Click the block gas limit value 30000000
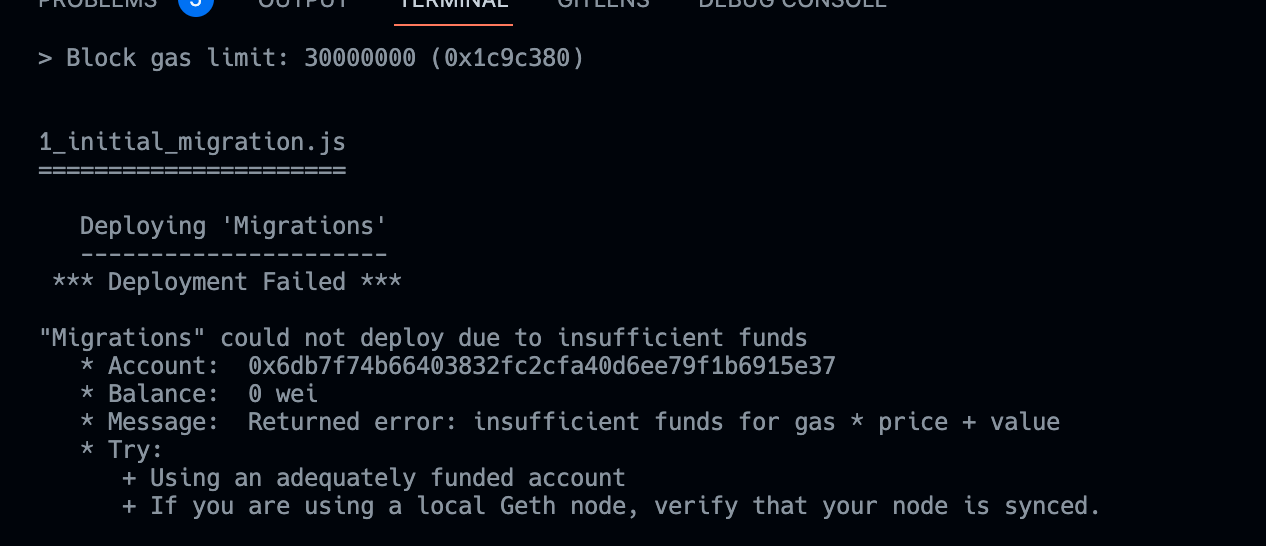Viewport: 1266px width, 546px height. (360, 58)
